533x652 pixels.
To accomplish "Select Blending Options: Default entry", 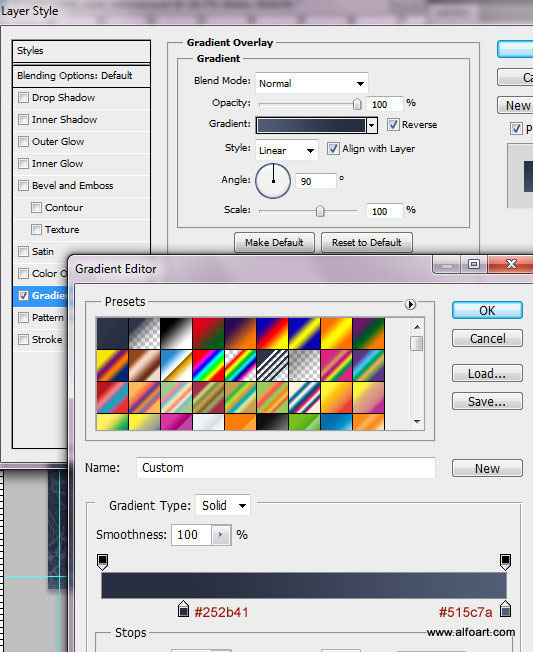I will pos(81,75).
